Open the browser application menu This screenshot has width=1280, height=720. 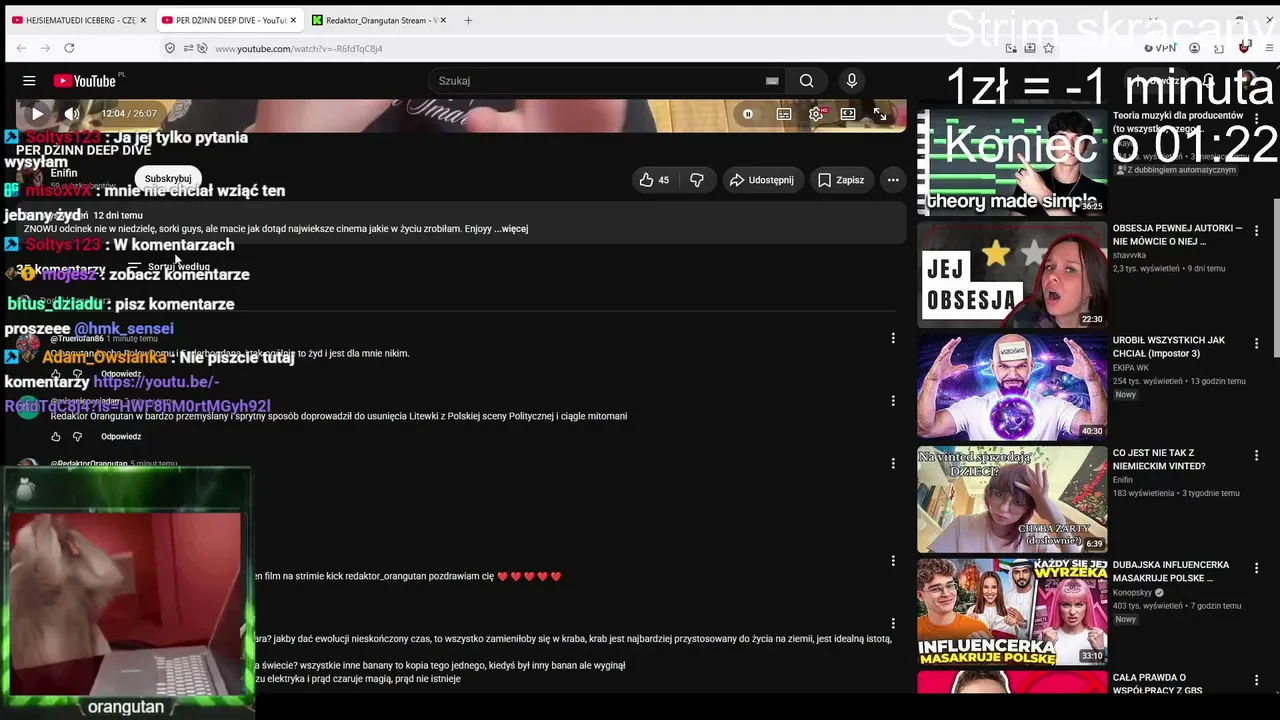pyautogui.click(x=1269, y=48)
